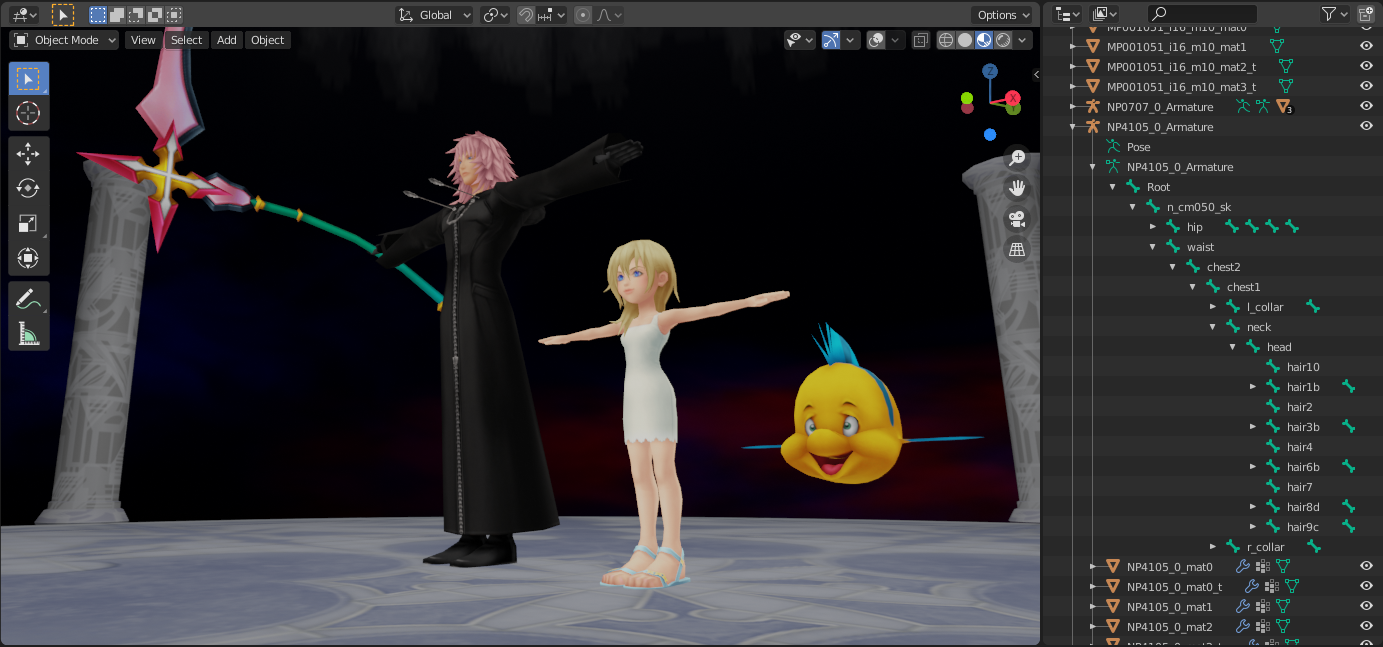Viewport: 1383px width, 647px height.
Task: Hide NP0707_0_Armature with eye icon
Action: point(1366,106)
